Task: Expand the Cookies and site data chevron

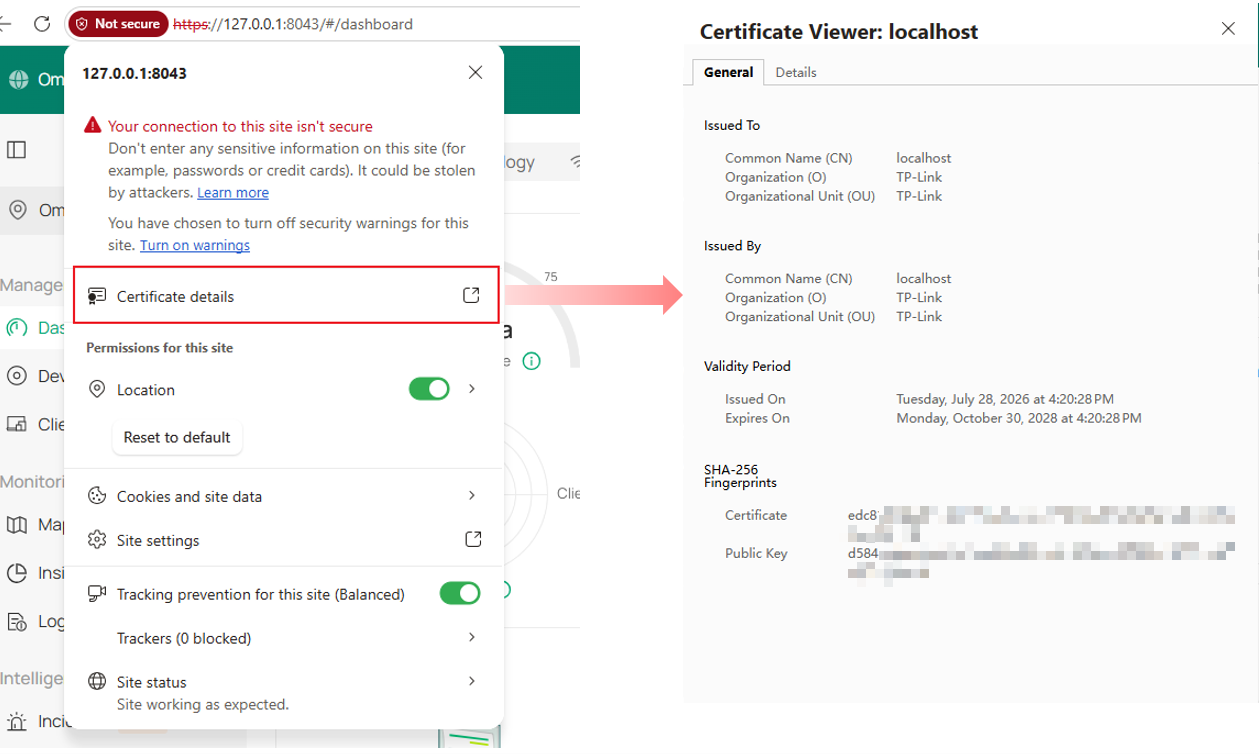Action: pyautogui.click(x=472, y=495)
